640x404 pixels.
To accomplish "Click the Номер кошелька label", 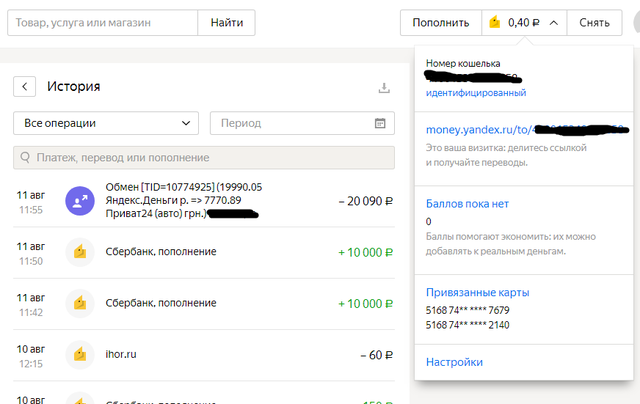I will click(463, 64).
